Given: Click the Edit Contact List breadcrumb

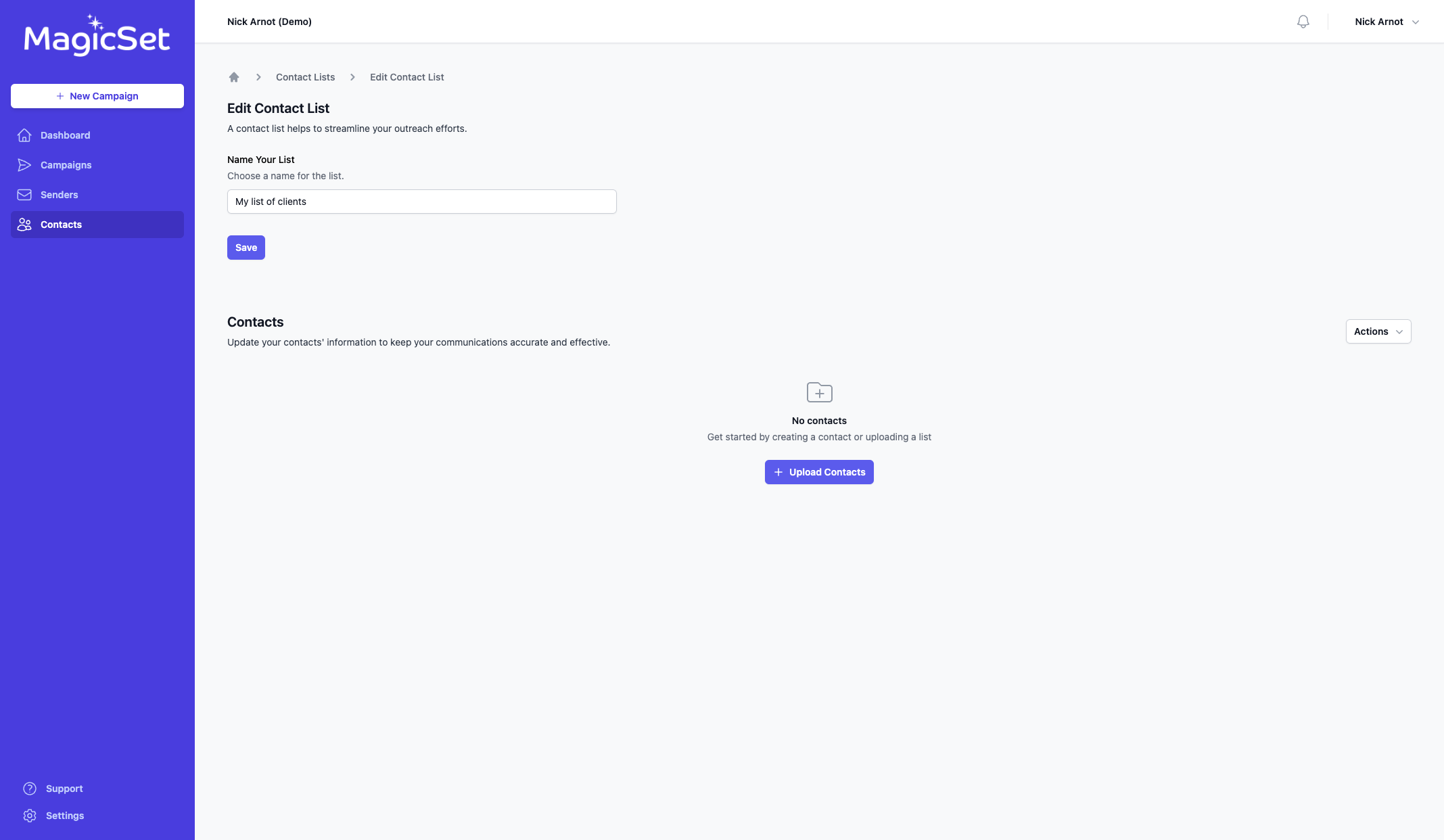Looking at the screenshot, I should [406, 77].
